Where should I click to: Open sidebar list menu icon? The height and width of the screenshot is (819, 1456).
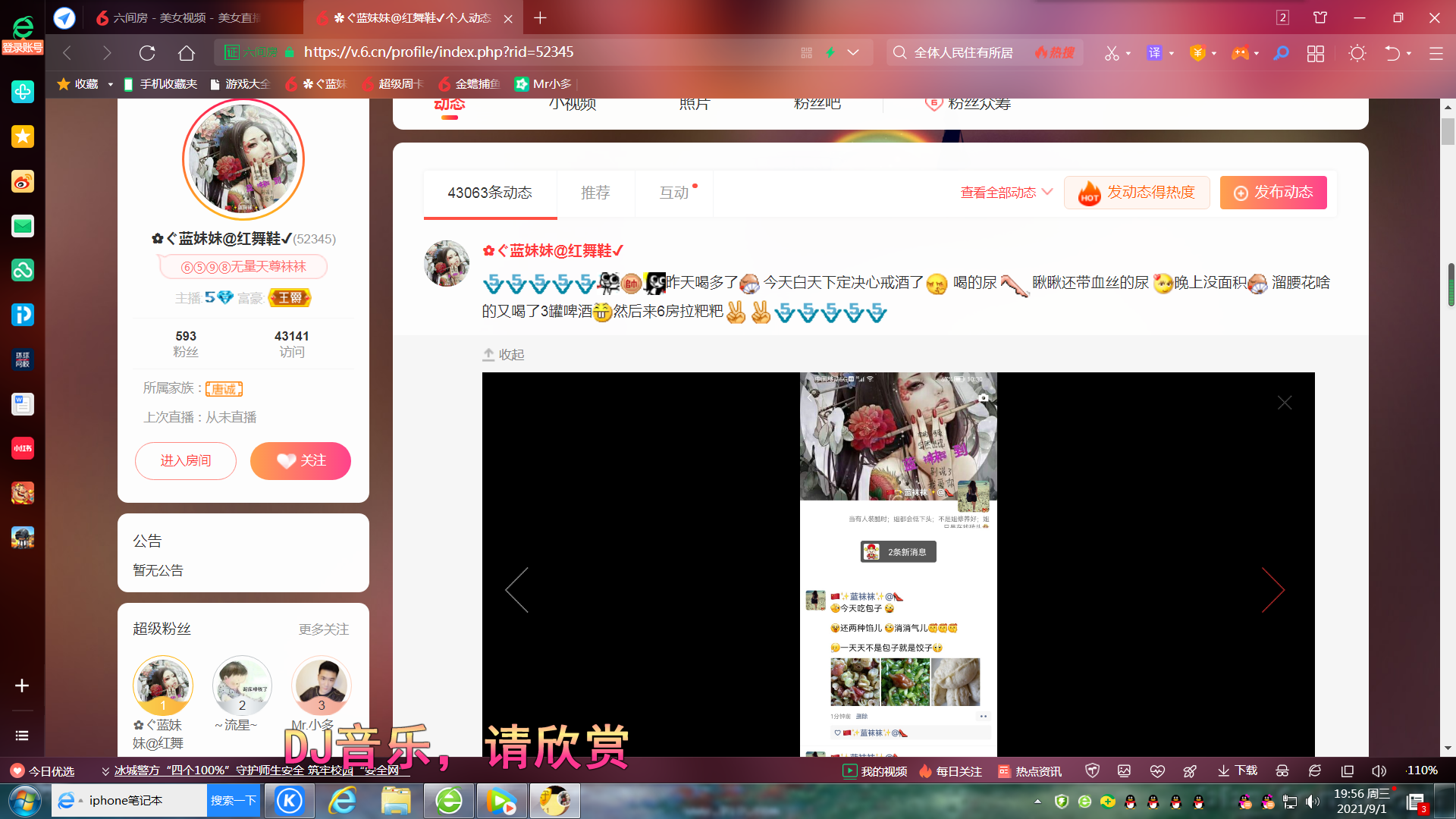pyautogui.click(x=22, y=735)
